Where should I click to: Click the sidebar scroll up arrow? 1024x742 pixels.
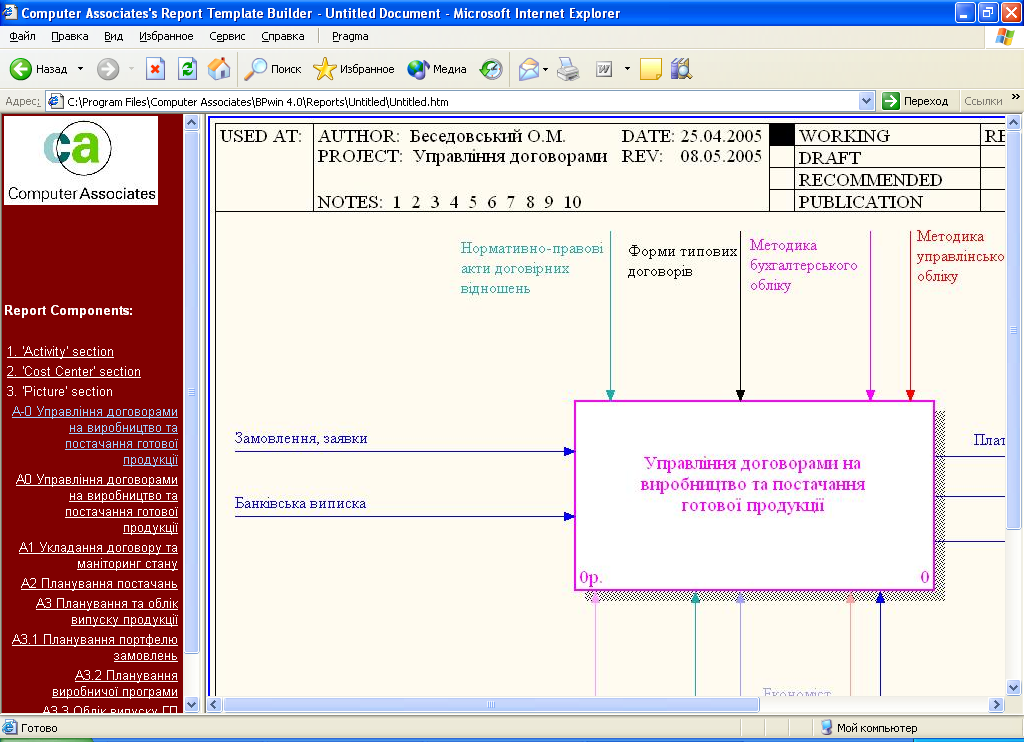191,123
